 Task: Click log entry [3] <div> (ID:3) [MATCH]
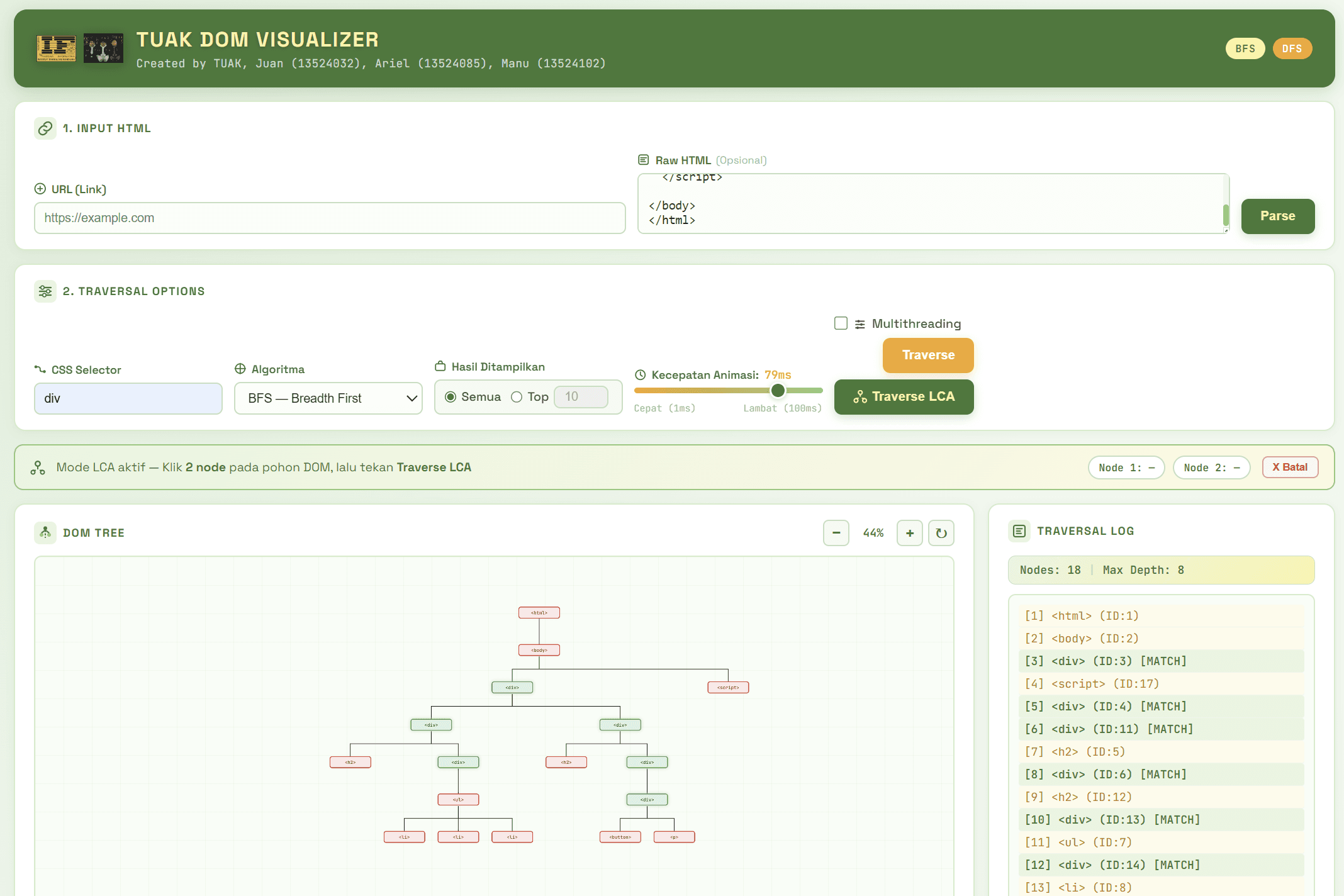(x=1161, y=661)
